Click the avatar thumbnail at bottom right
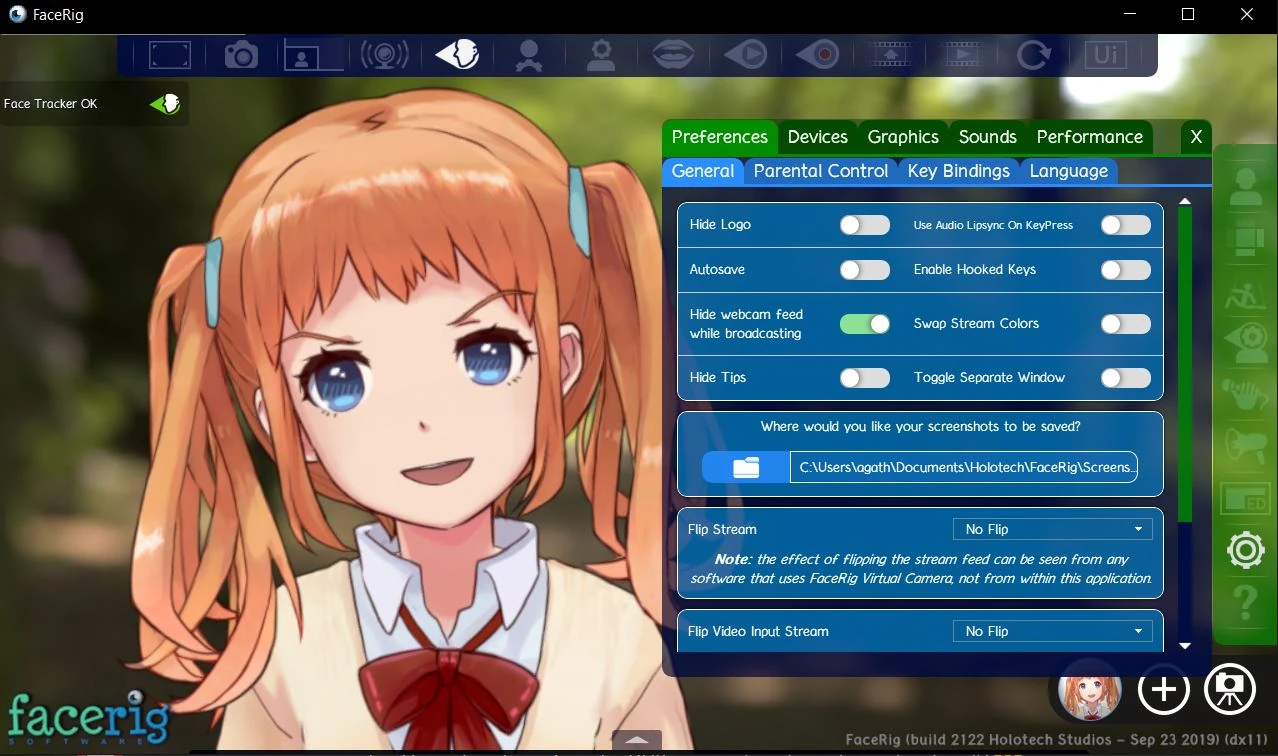1278x756 pixels. click(1090, 688)
